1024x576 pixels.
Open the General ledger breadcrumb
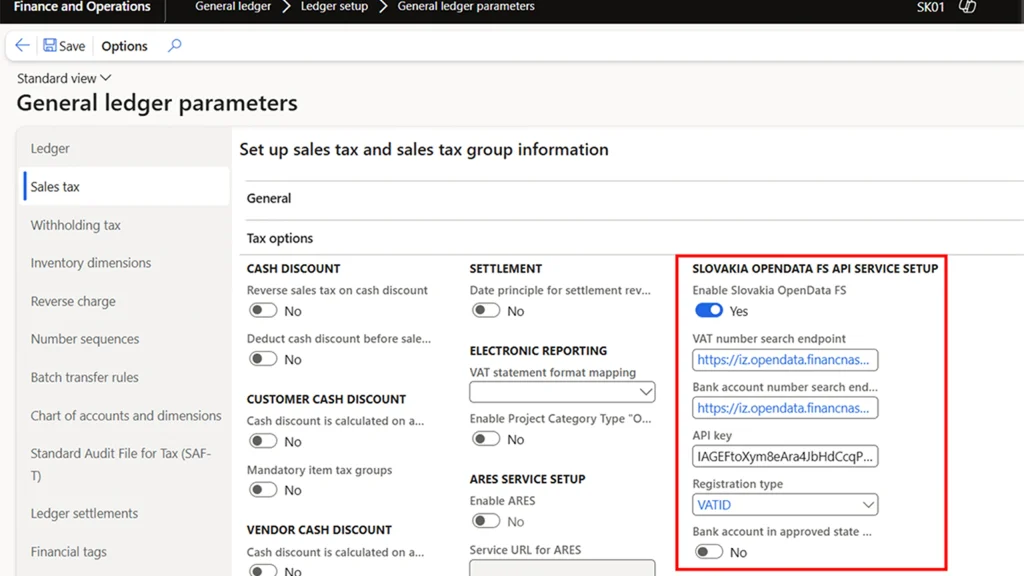232,7
